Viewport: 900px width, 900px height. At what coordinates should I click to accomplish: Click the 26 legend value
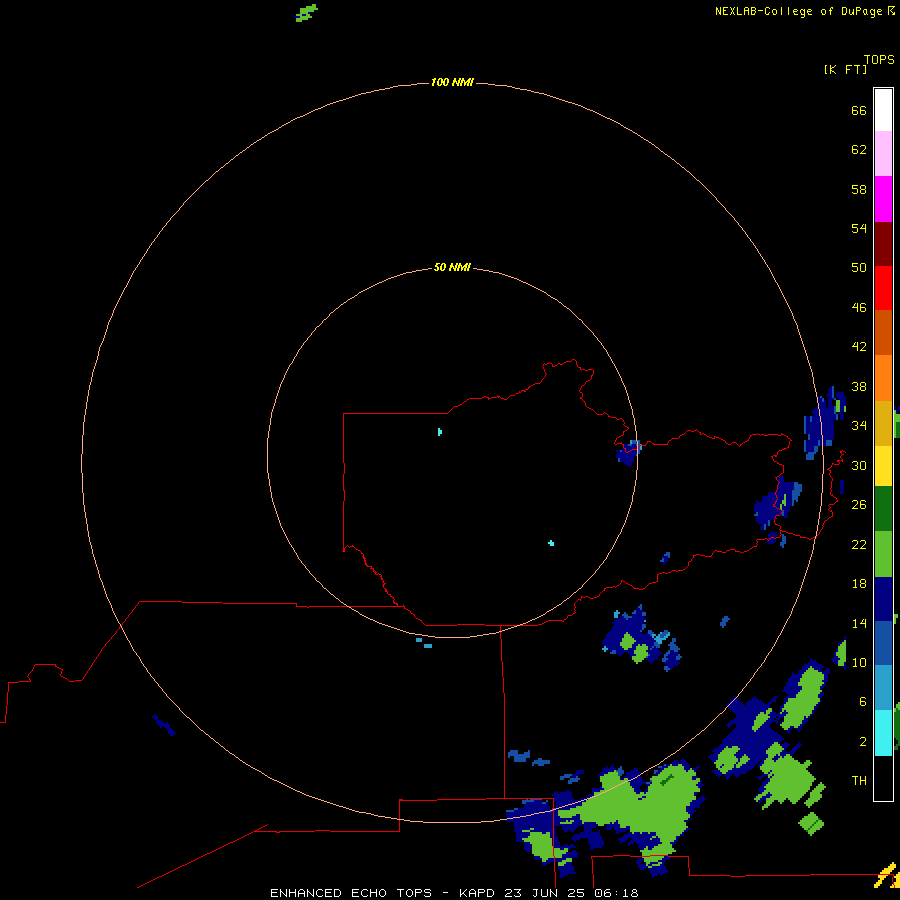859,505
